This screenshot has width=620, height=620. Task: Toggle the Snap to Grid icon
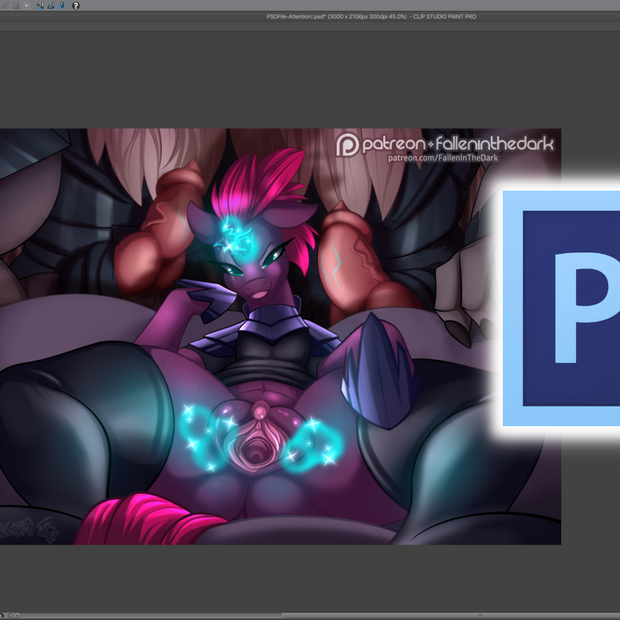tap(61, 5)
